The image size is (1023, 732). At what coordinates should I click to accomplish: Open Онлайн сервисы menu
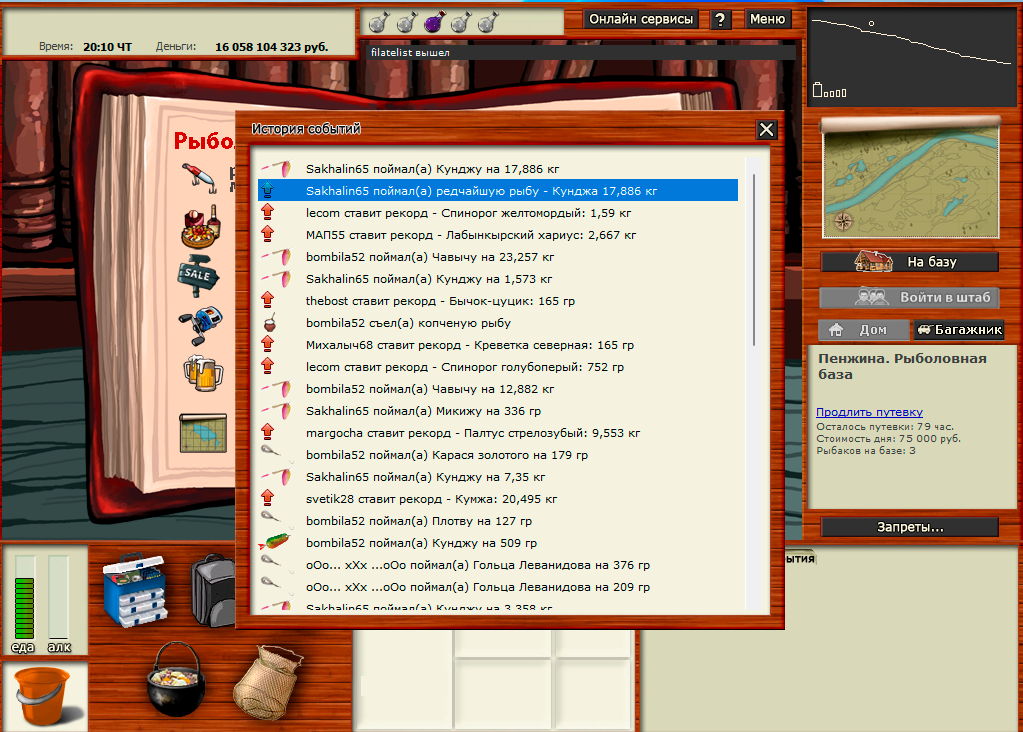[x=640, y=19]
